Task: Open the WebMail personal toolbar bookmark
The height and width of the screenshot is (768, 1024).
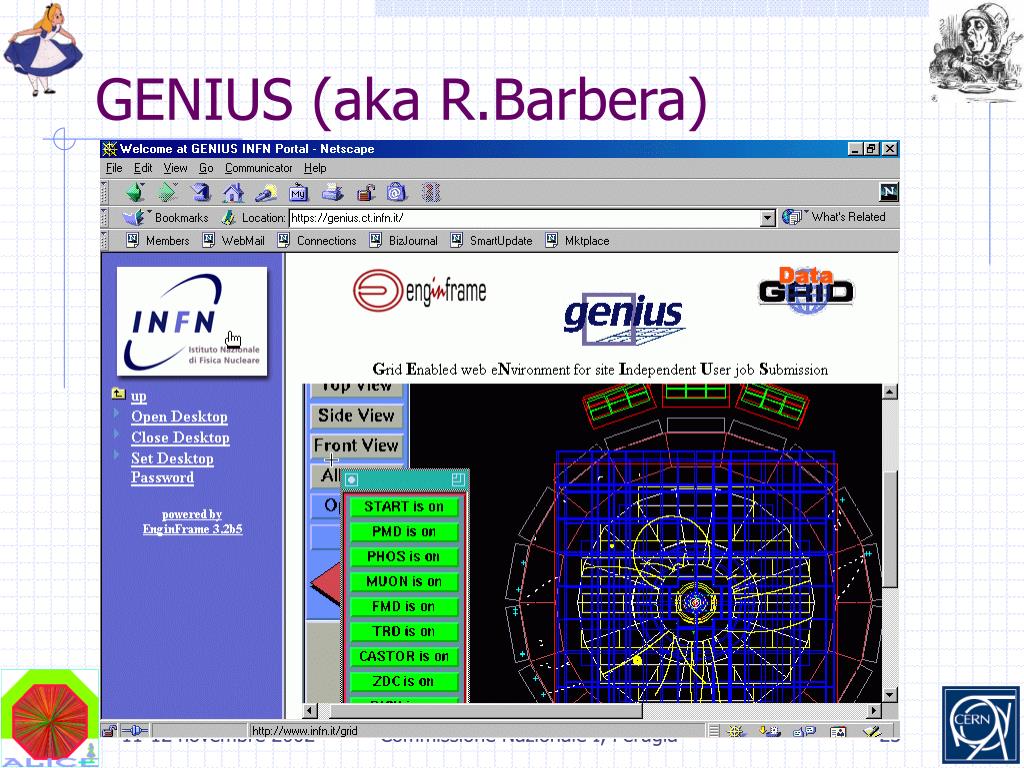Action: (234, 240)
